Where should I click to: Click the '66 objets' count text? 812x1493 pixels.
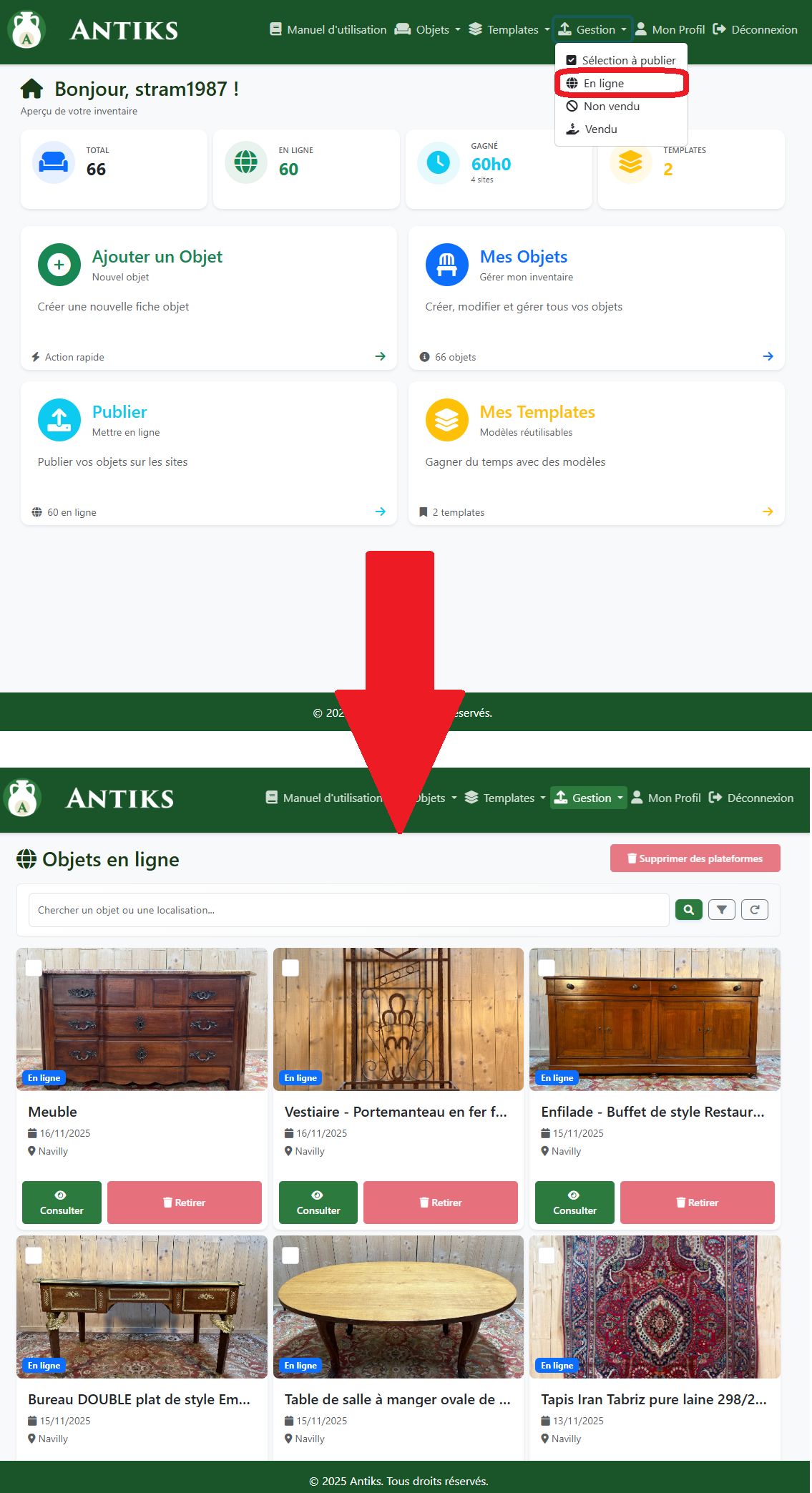point(455,357)
